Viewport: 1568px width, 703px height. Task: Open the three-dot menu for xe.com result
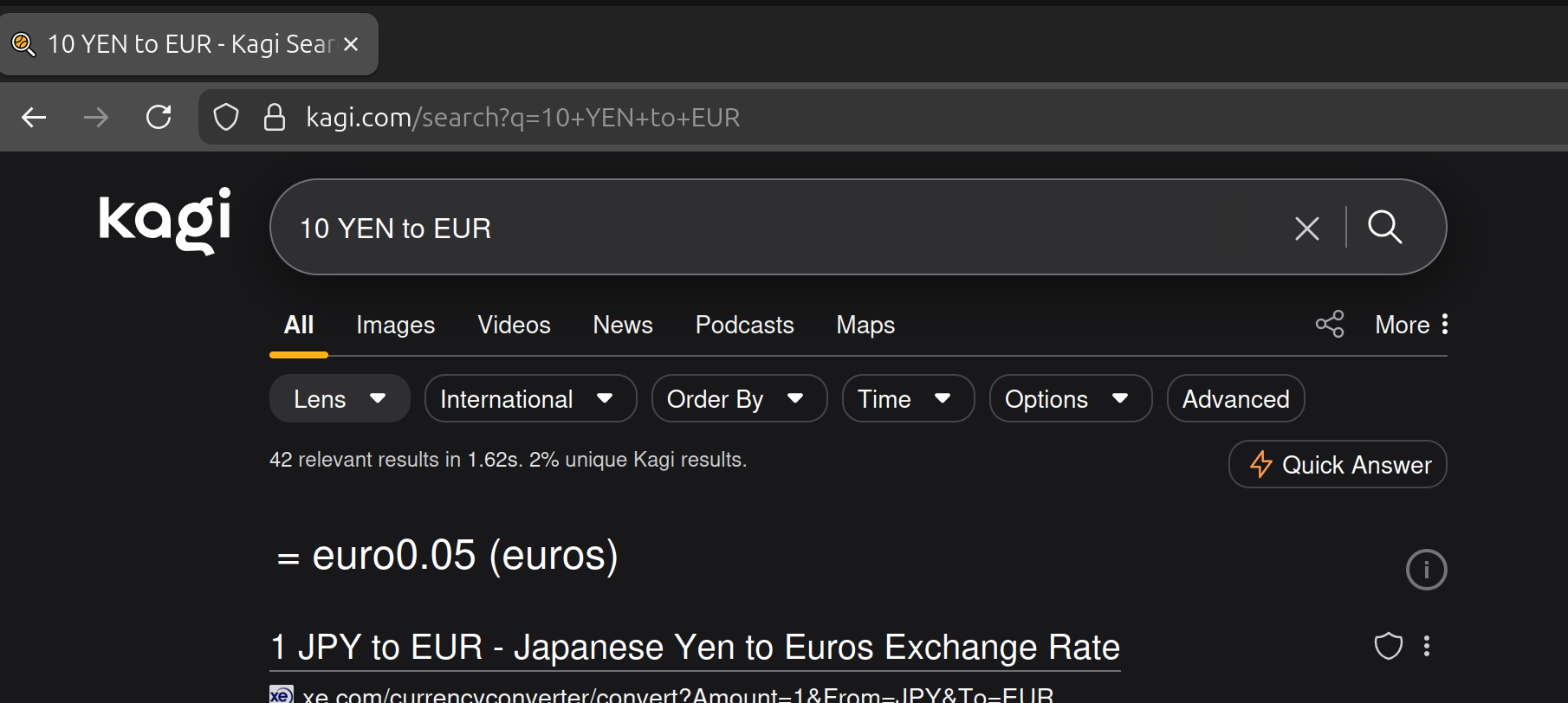click(x=1427, y=646)
